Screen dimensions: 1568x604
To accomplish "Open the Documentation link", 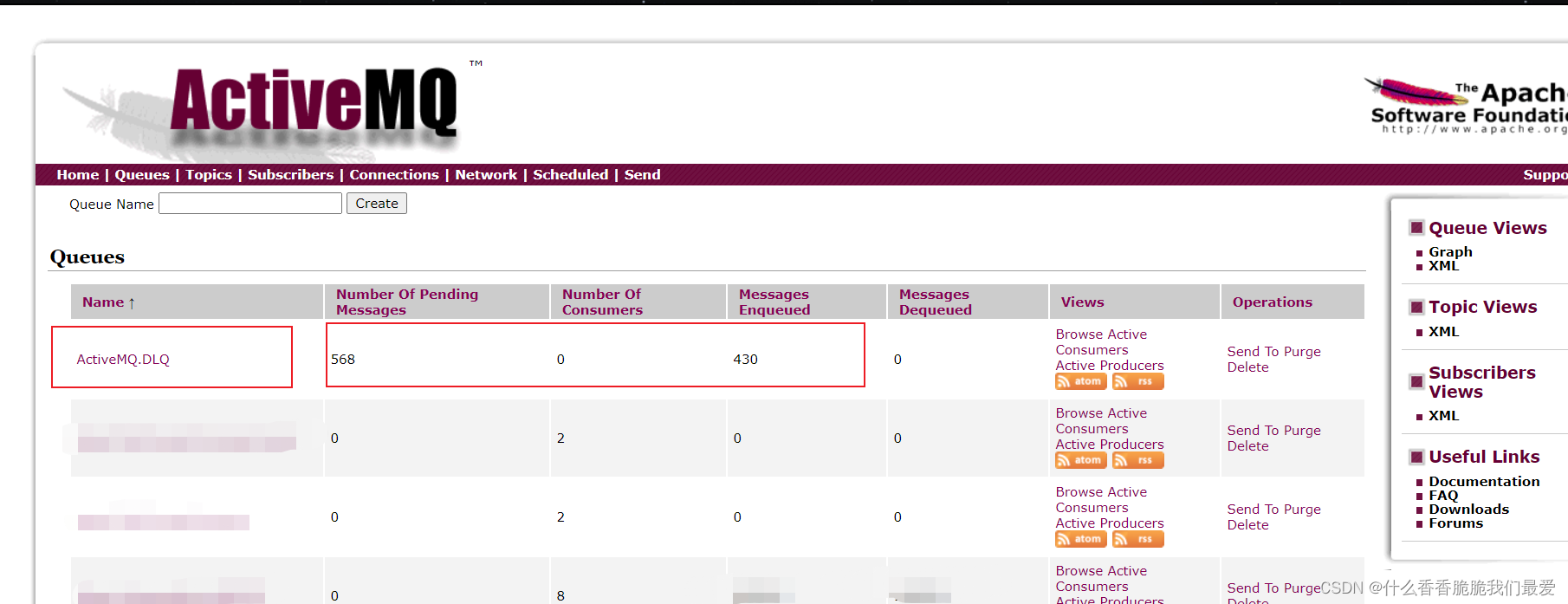I will 1484,482.
